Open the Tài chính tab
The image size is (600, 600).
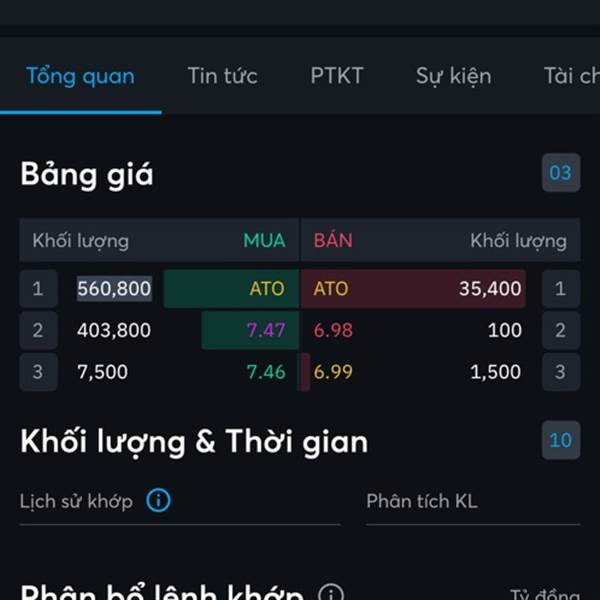[572, 76]
